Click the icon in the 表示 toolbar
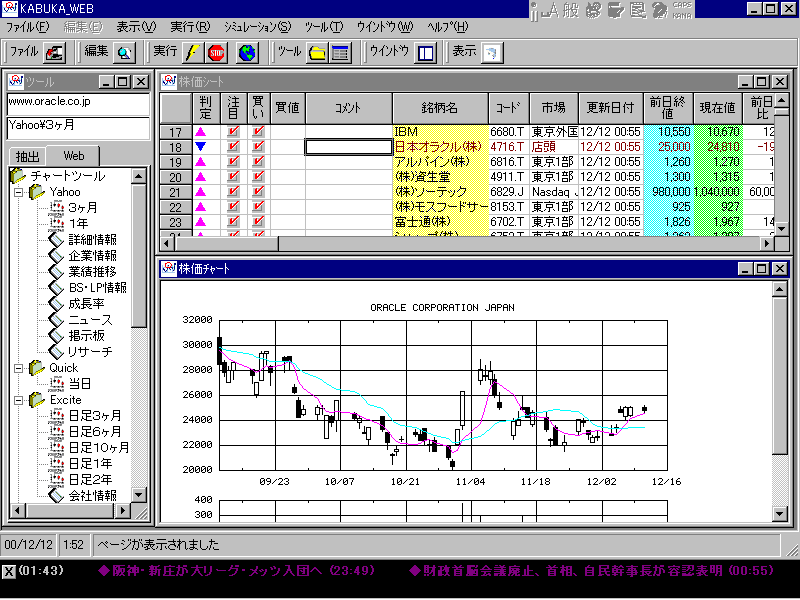Viewport: 800px width, 600px height. coord(492,53)
